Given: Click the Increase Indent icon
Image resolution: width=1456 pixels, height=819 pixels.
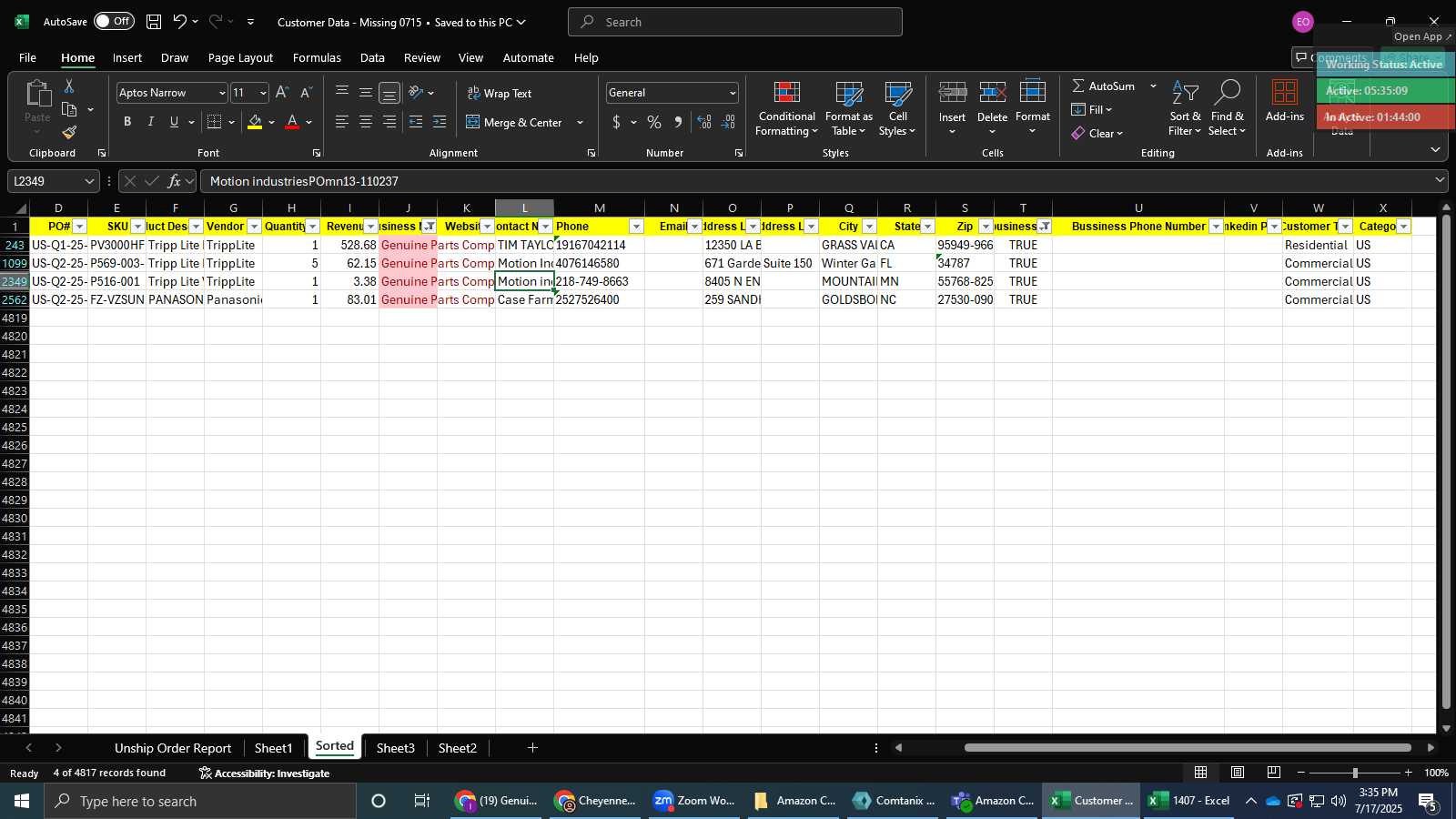Looking at the screenshot, I should [440, 122].
